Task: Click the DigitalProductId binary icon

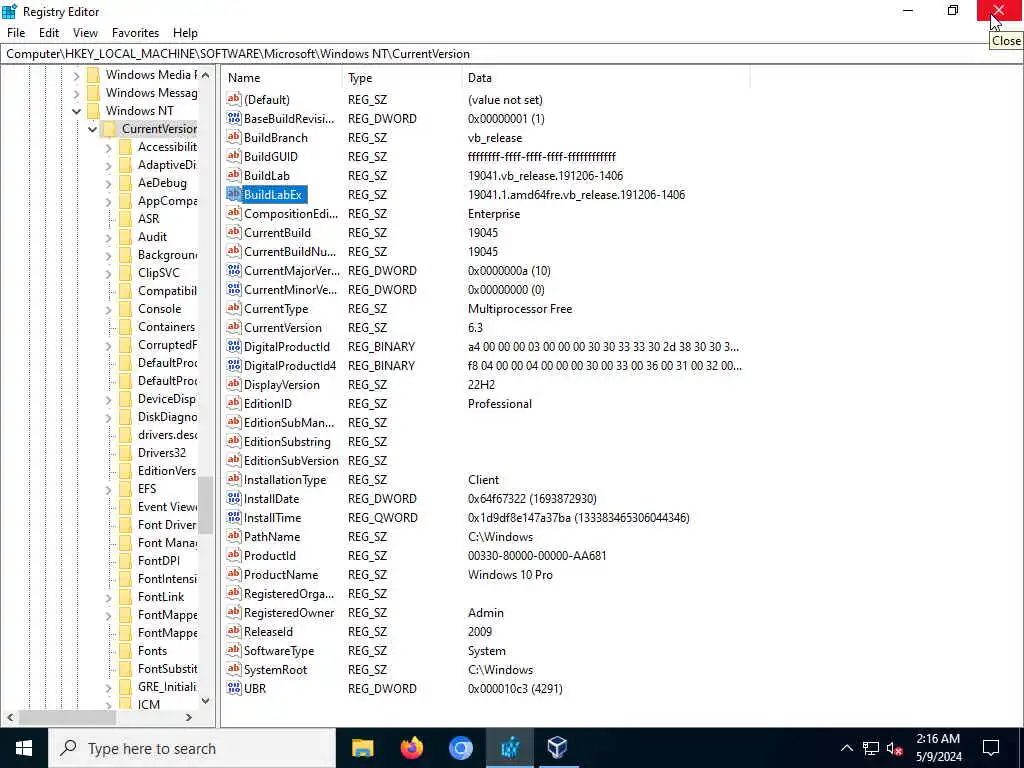Action: tap(234, 346)
